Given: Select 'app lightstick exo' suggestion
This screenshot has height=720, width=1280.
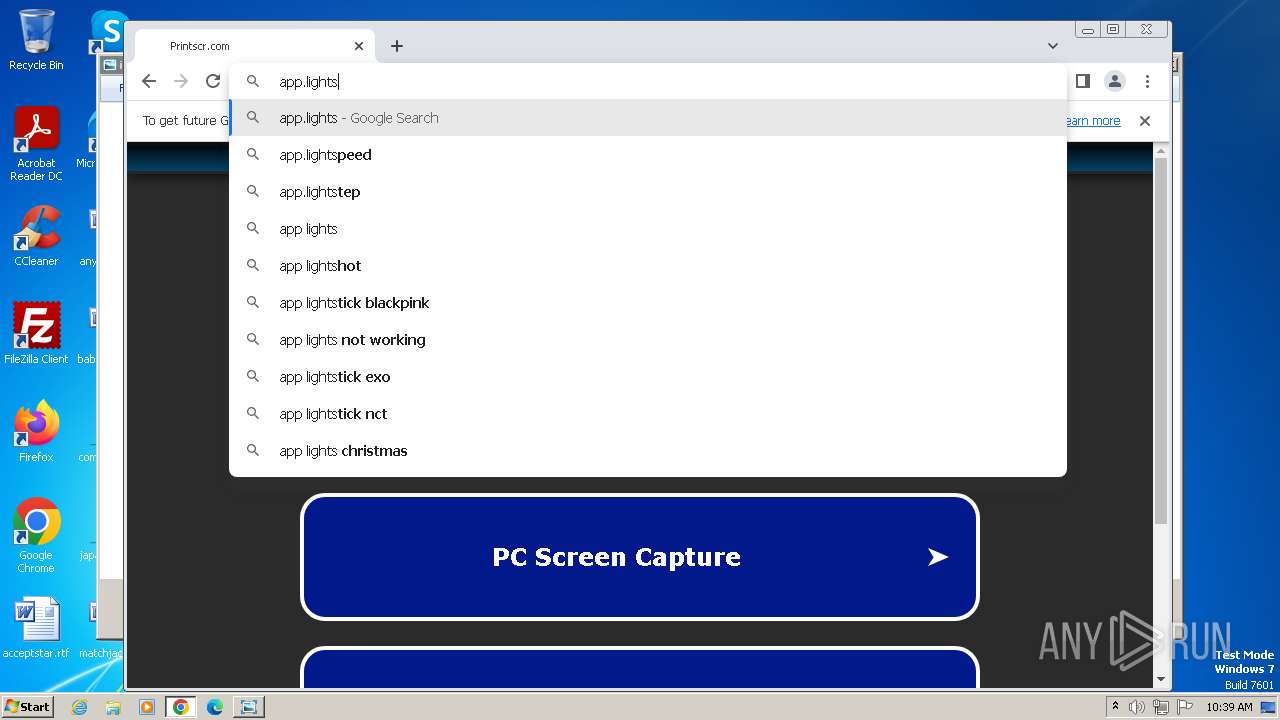Looking at the screenshot, I should tap(648, 377).
